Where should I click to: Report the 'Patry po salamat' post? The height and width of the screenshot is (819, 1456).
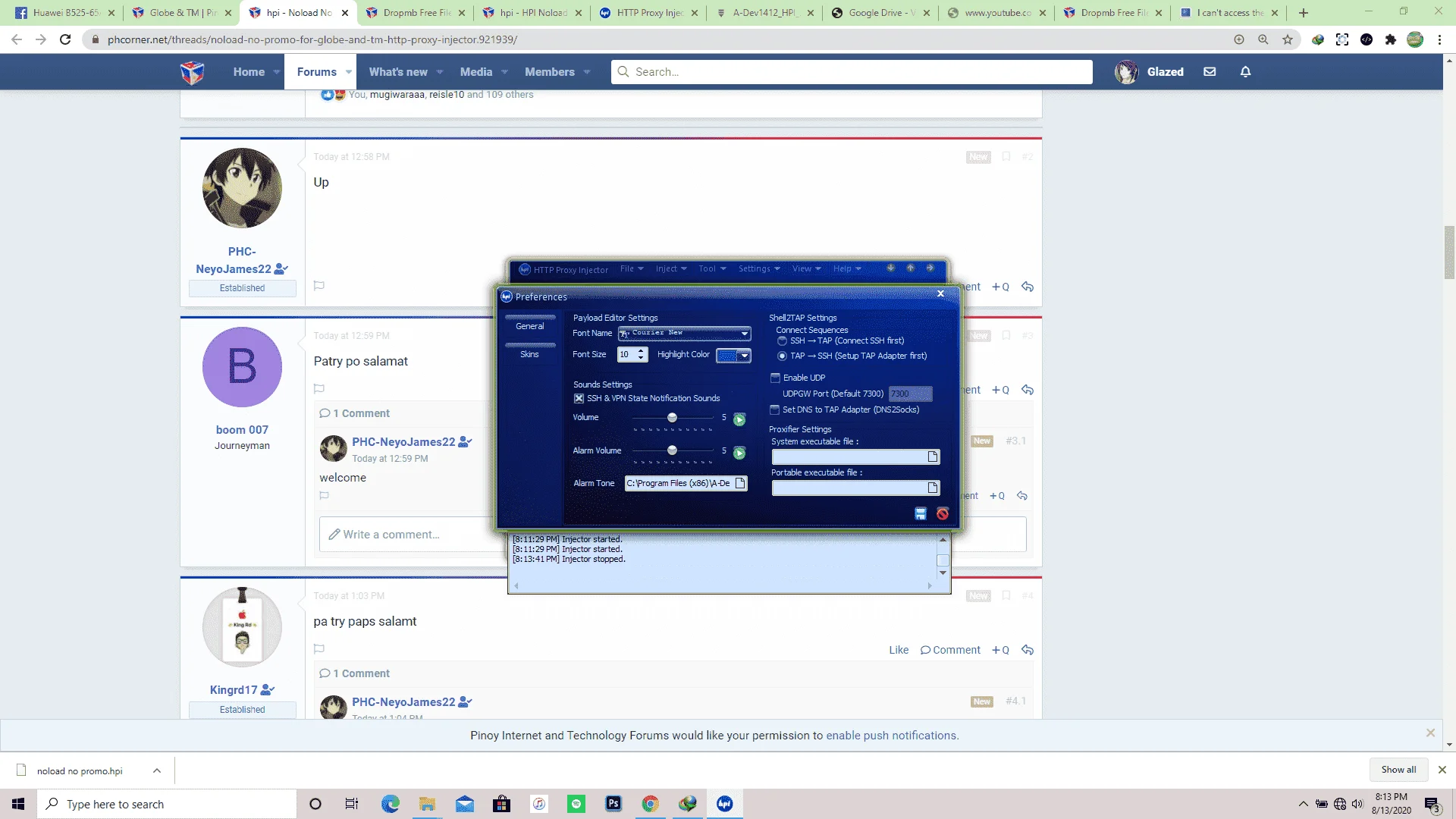point(319,389)
